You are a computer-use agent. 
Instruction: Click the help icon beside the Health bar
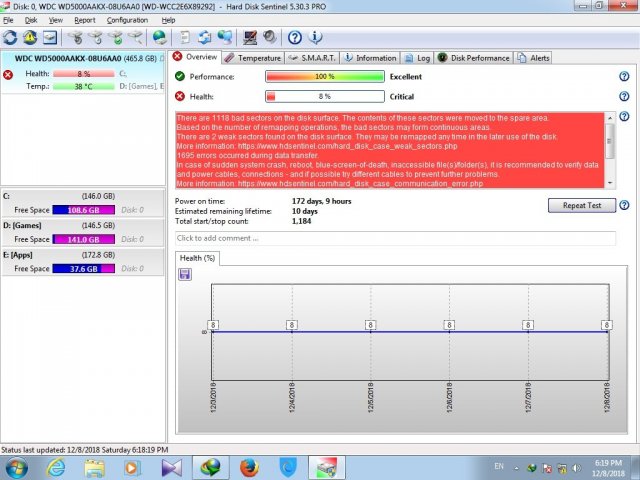tap(623, 97)
